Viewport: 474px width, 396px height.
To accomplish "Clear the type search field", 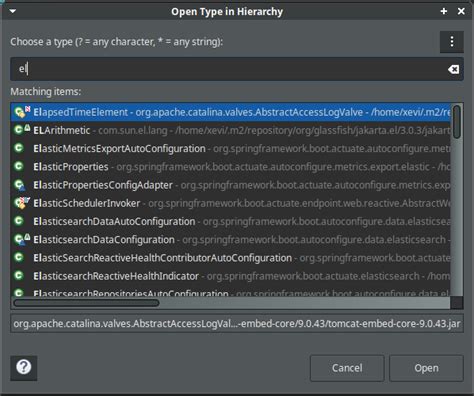I will click(x=453, y=69).
